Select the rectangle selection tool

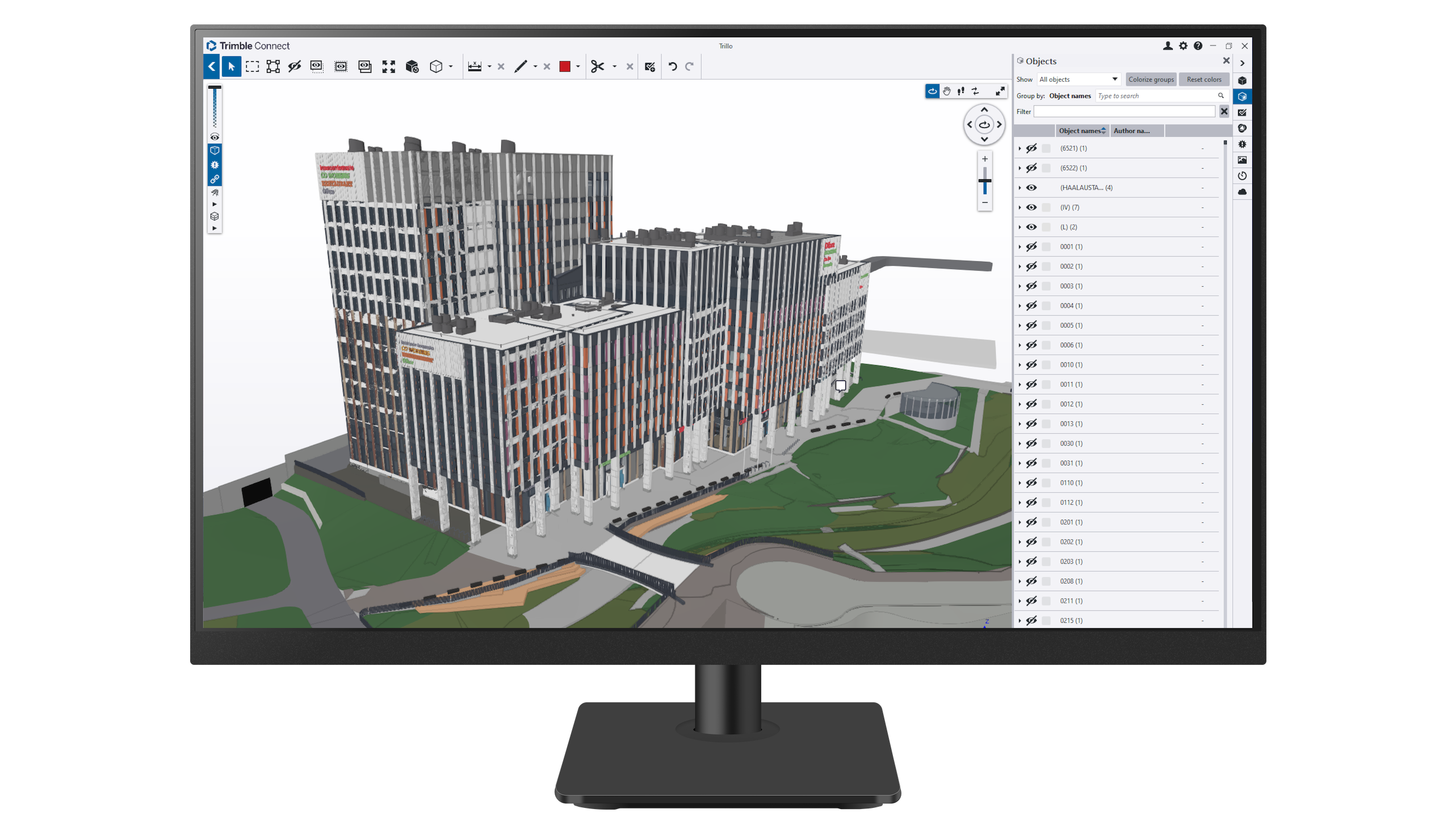pyautogui.click(x=252, y=66)
